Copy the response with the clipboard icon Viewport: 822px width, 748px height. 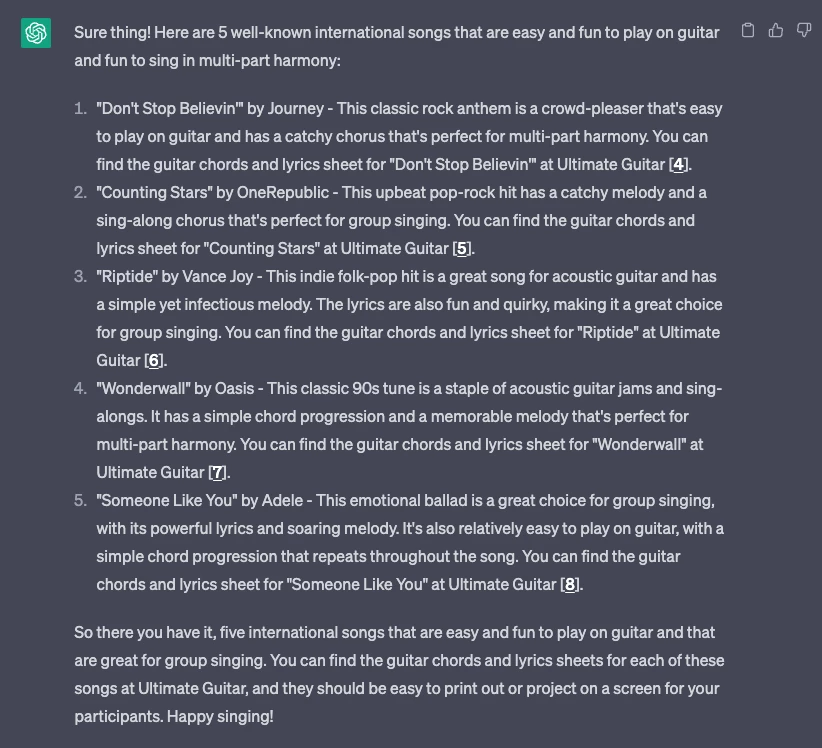748,31
